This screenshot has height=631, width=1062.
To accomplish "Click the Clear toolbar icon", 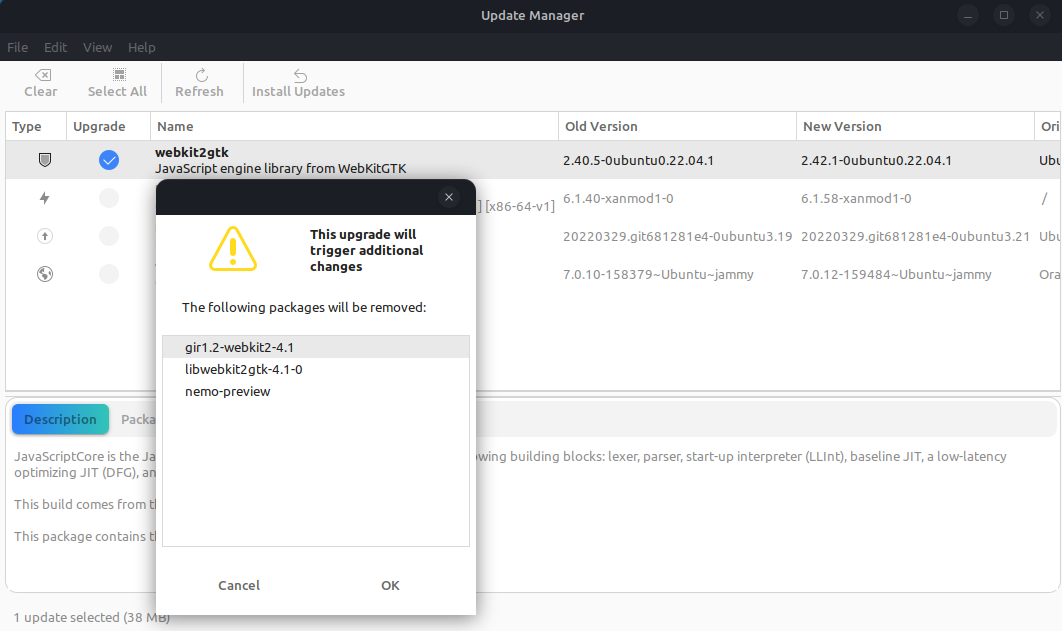I will pyautogui.click(x=41, y=74).
